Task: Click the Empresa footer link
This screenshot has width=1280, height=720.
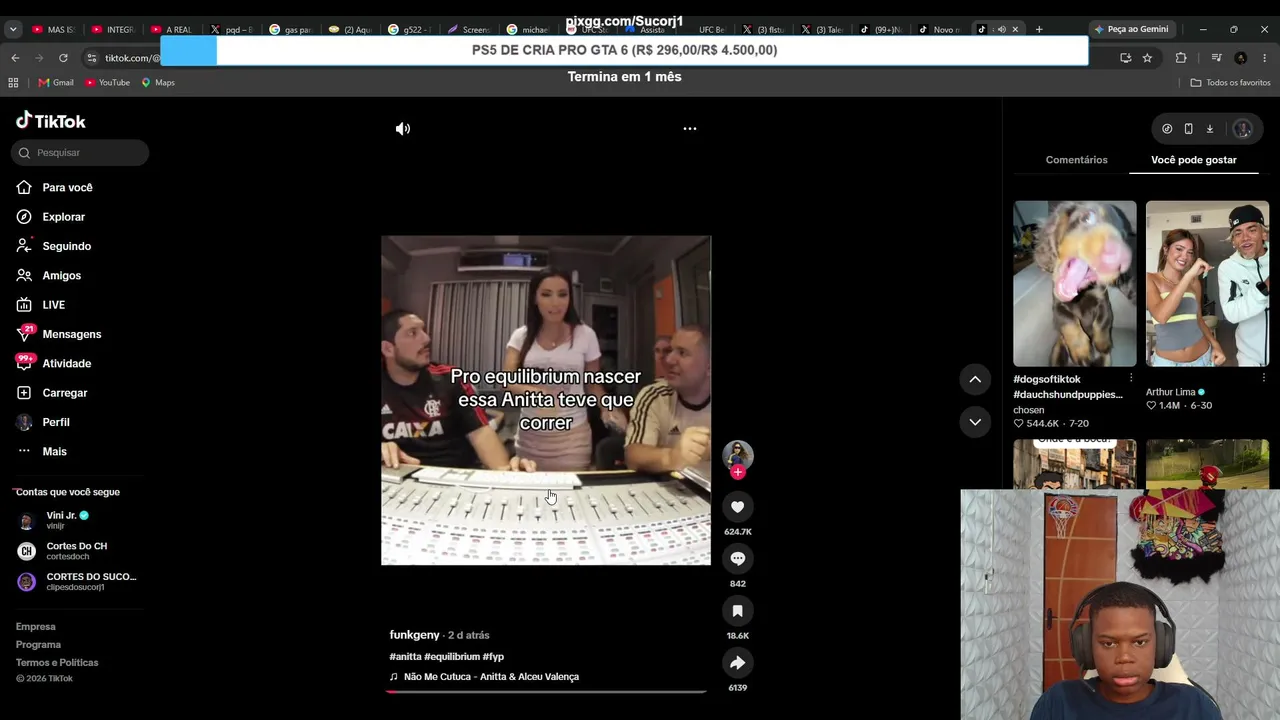Action: [x=36, y=627]
